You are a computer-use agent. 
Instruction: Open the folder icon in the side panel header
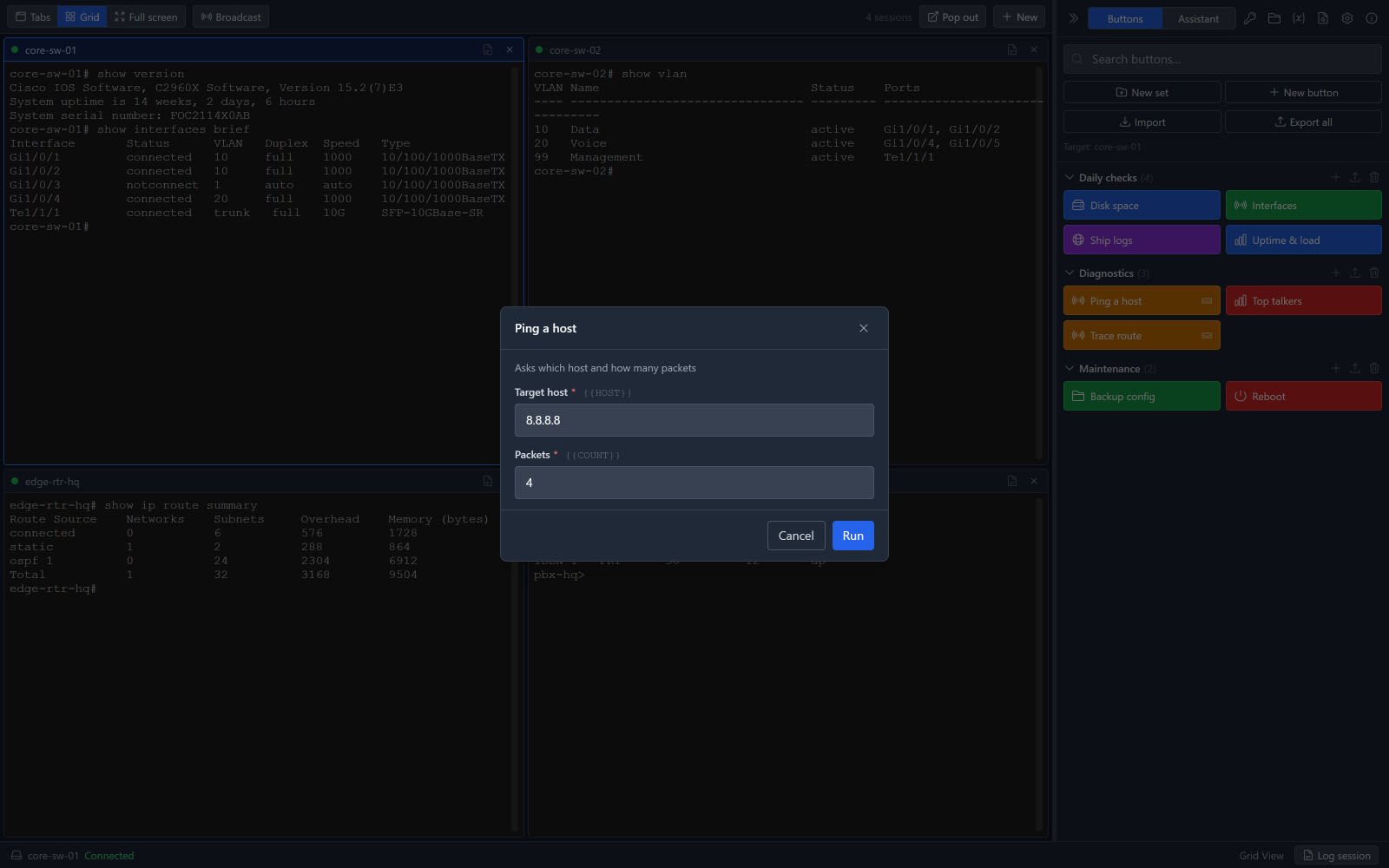(1274, 18)
